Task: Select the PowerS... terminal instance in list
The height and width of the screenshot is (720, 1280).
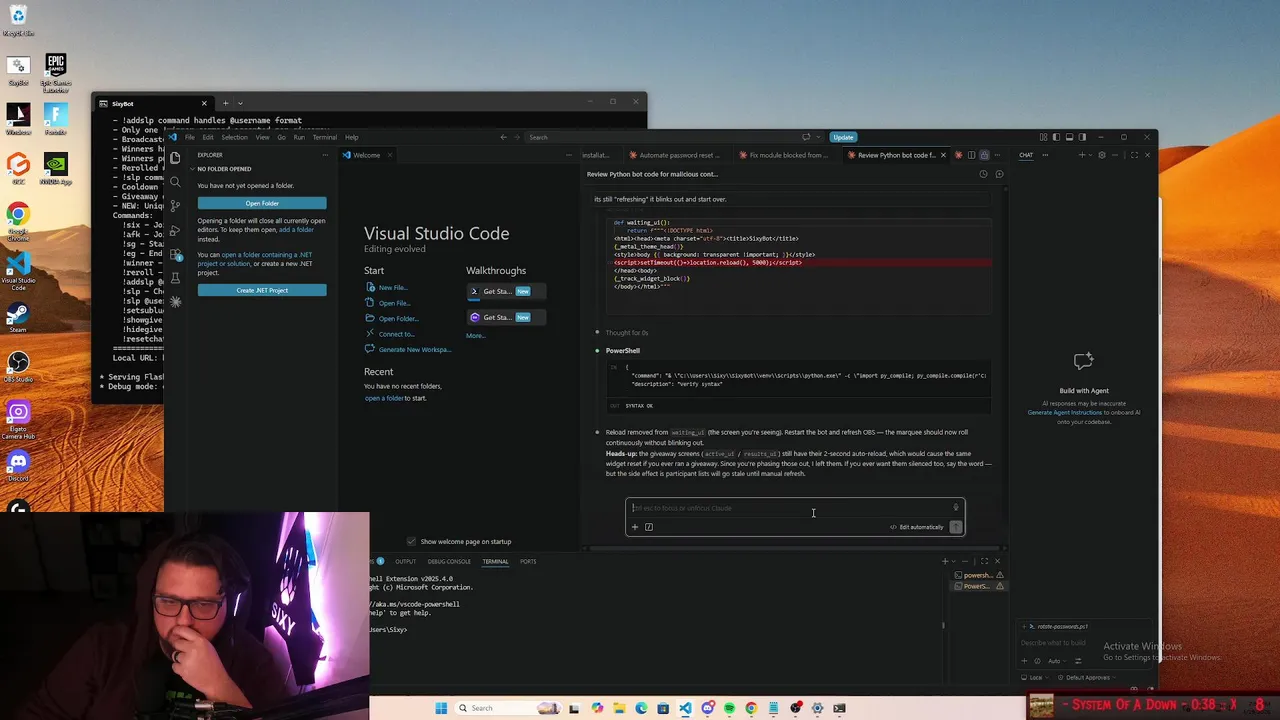Action: 977,586
